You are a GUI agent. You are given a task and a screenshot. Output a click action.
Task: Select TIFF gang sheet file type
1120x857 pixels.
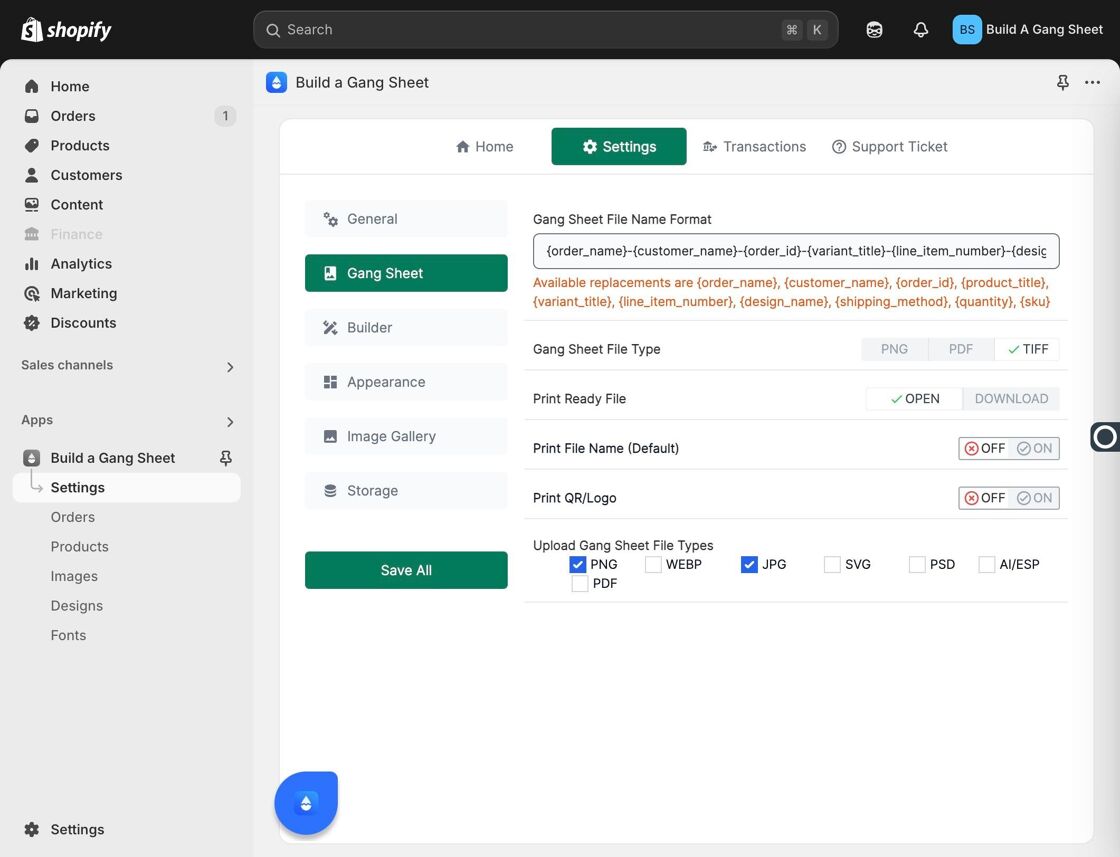point(1027,349)
